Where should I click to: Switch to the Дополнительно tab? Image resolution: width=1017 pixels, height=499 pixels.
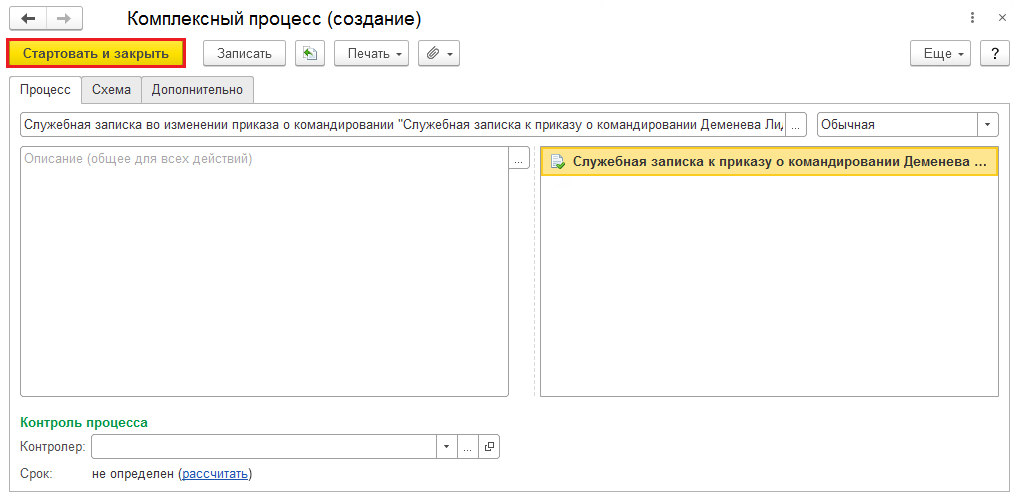[197, 90]
